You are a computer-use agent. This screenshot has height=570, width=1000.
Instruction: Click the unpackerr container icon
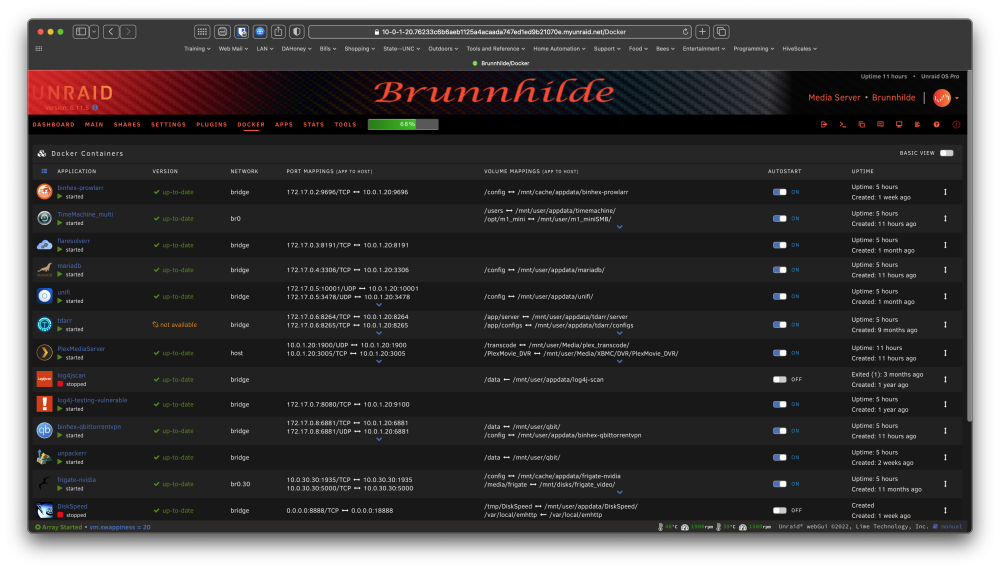44,457
